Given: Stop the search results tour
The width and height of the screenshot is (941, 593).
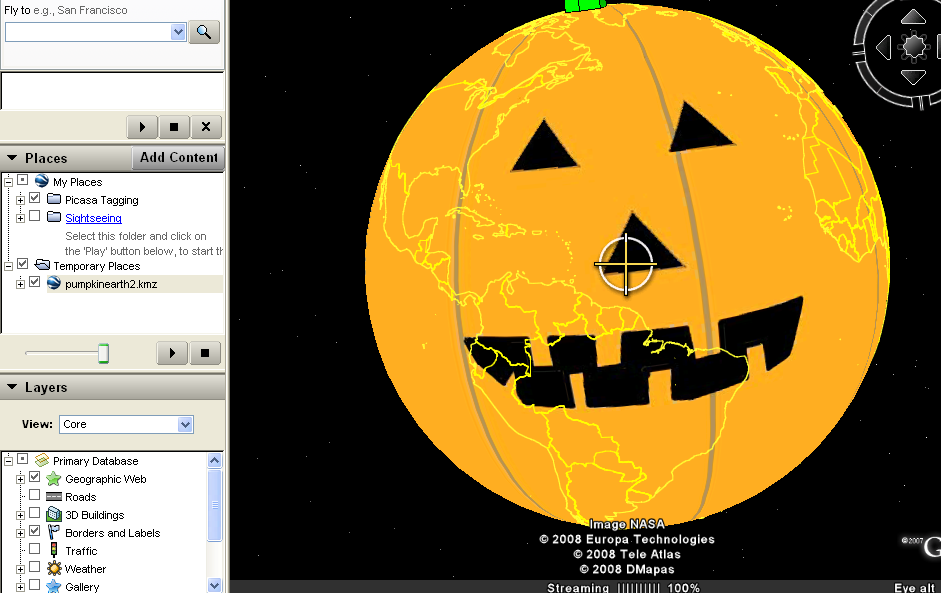Looking at the screenshot, I should click(174, 127).
